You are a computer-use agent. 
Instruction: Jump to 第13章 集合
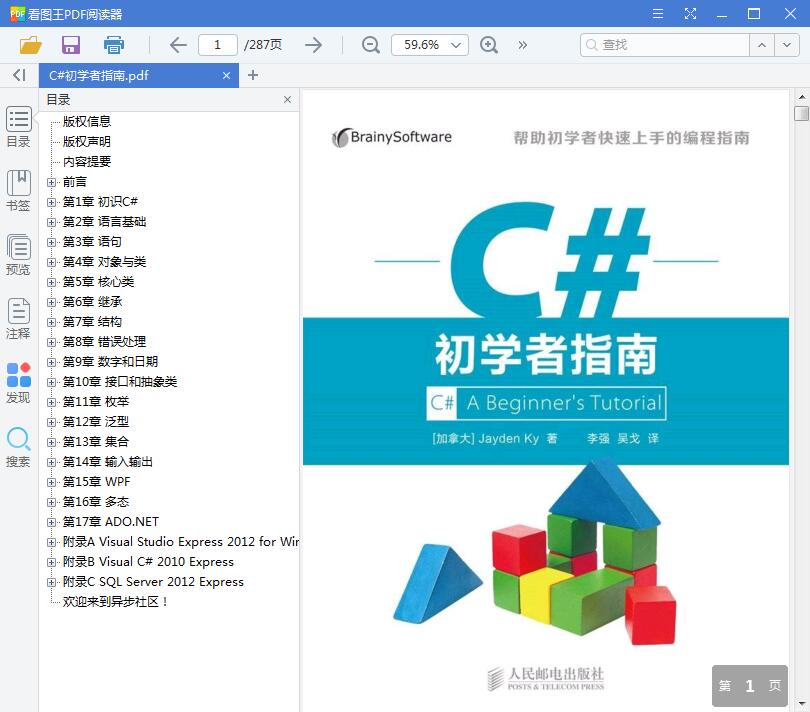(96, 442)
